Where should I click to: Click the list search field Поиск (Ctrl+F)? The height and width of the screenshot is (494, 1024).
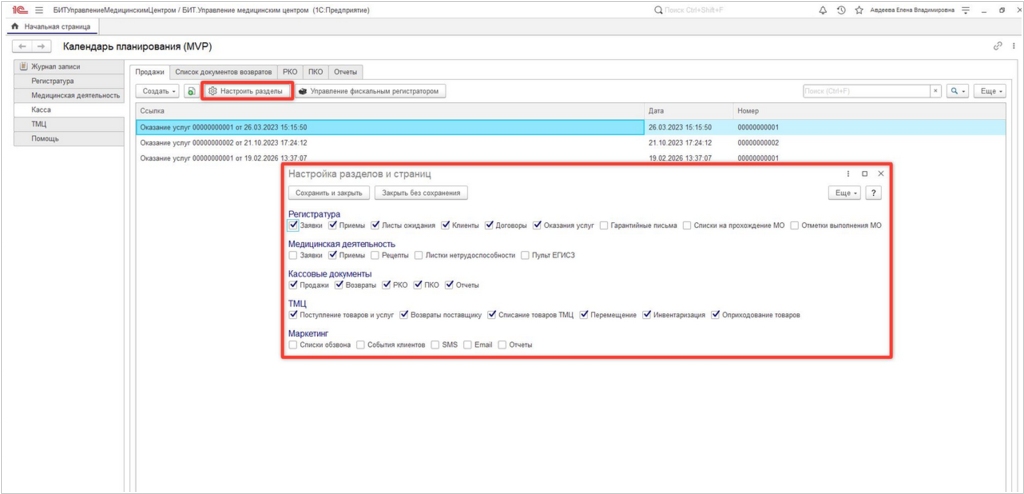click(x=866, y=91)
